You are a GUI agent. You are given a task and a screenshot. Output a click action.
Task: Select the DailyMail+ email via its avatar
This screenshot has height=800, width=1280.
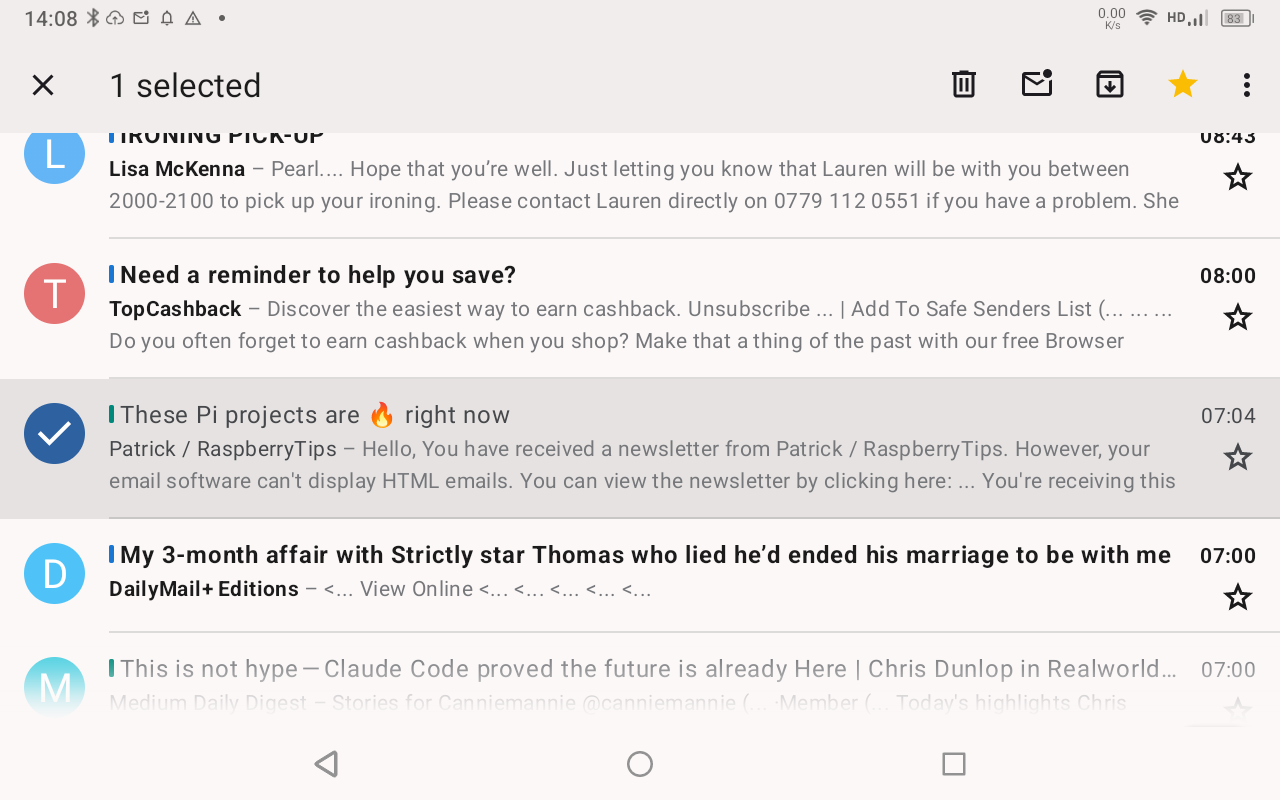coord(54,574)
